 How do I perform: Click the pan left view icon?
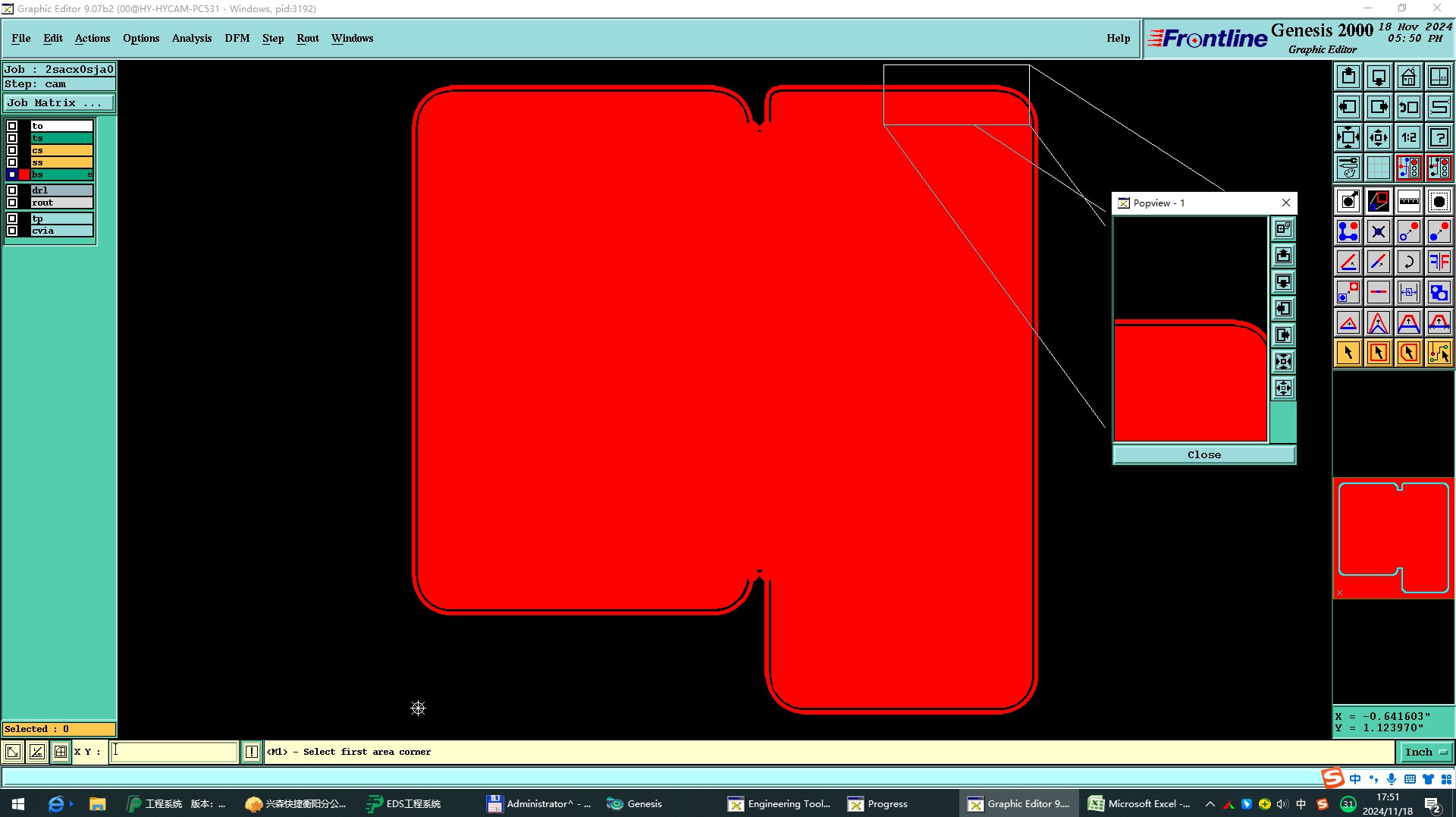1348,107
